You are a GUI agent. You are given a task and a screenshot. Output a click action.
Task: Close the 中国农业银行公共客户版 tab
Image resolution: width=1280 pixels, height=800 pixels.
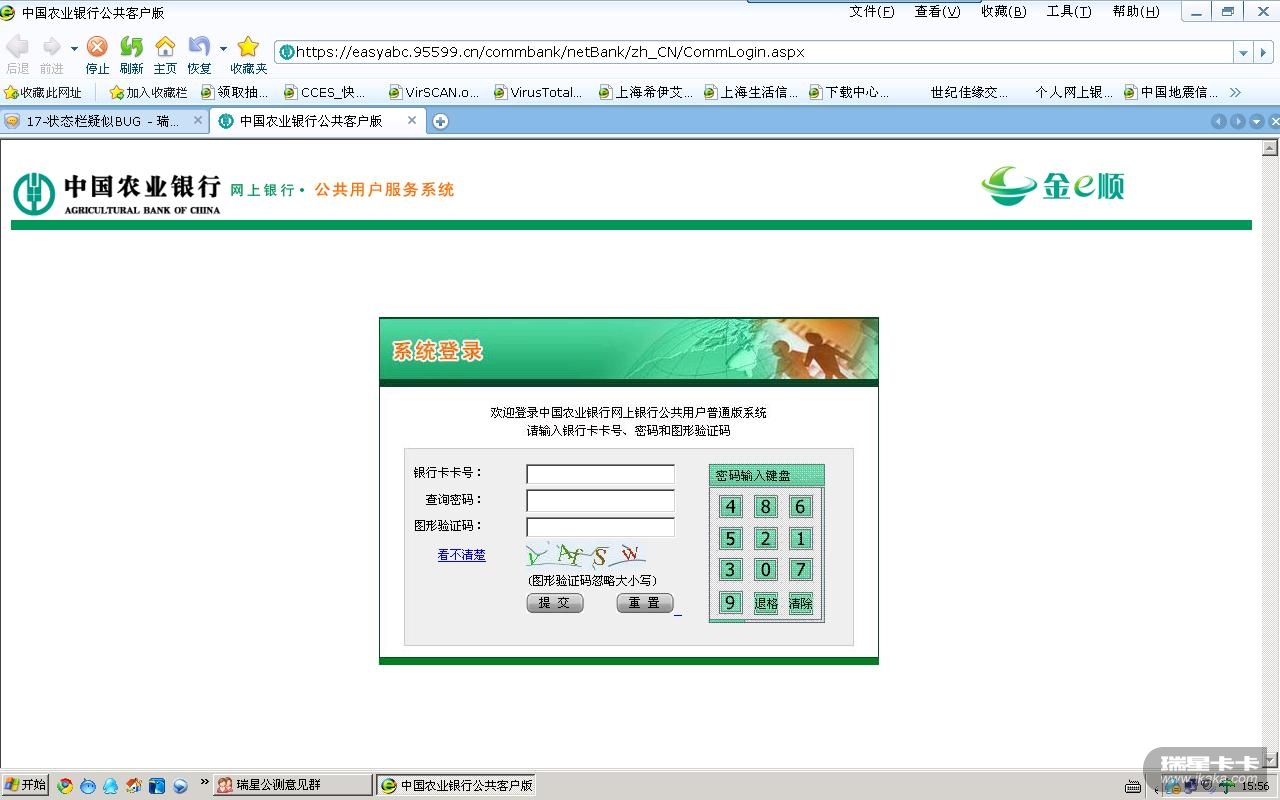pyautogui.click(x=411, y=120)
